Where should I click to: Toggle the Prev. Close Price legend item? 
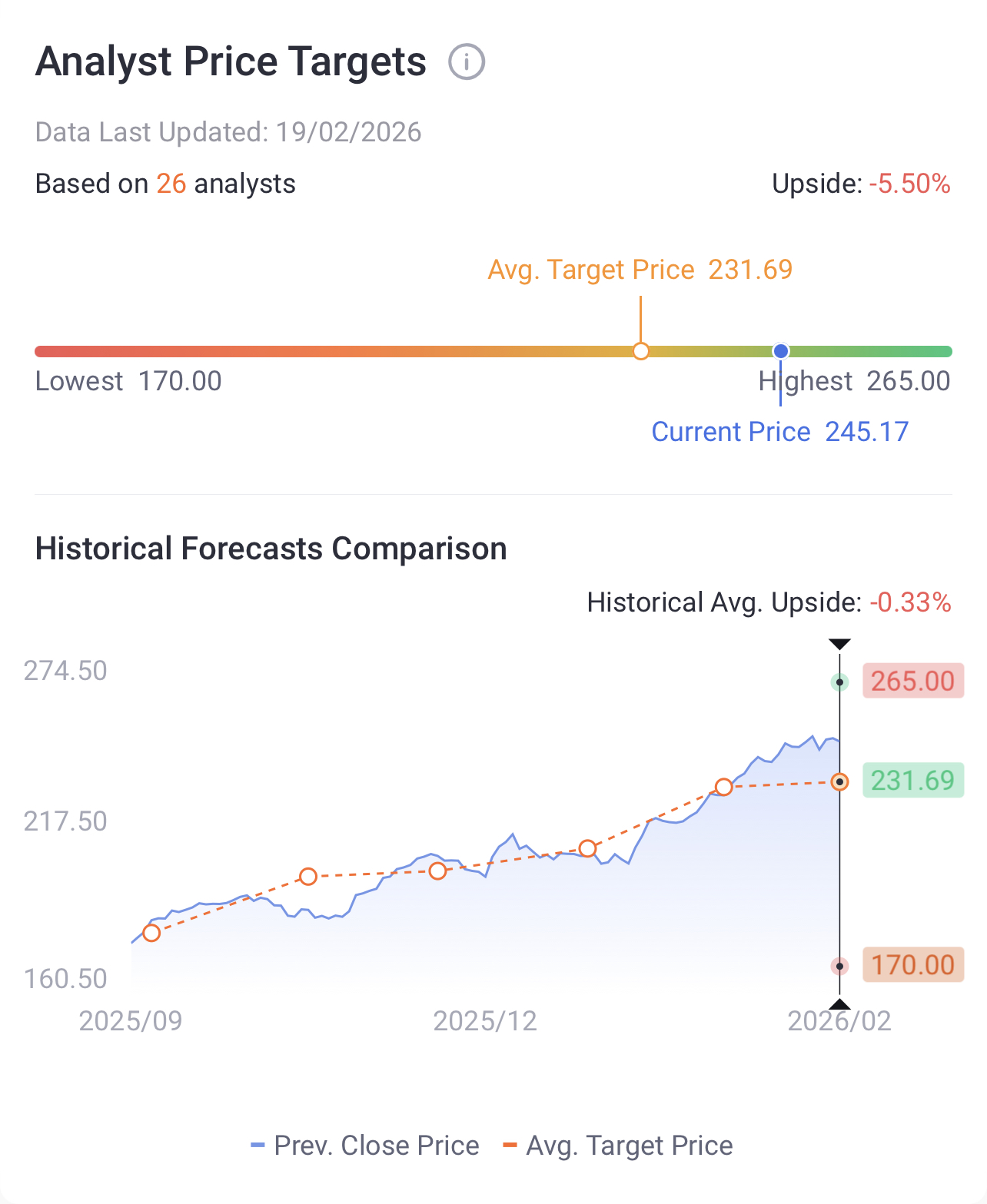tap(365, 1146)
